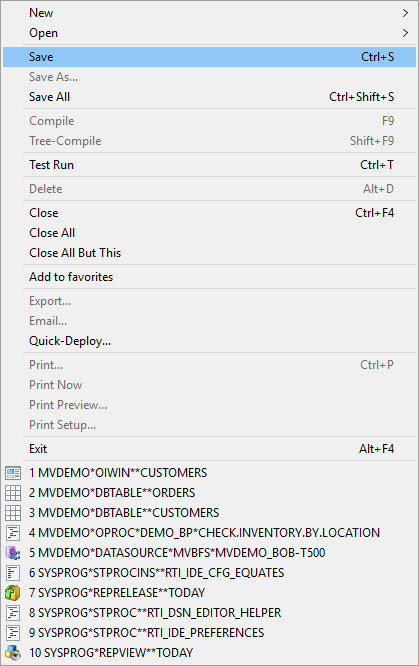
Task: Click the REPVIEW TODAY icon
Action: pos(13,652)
